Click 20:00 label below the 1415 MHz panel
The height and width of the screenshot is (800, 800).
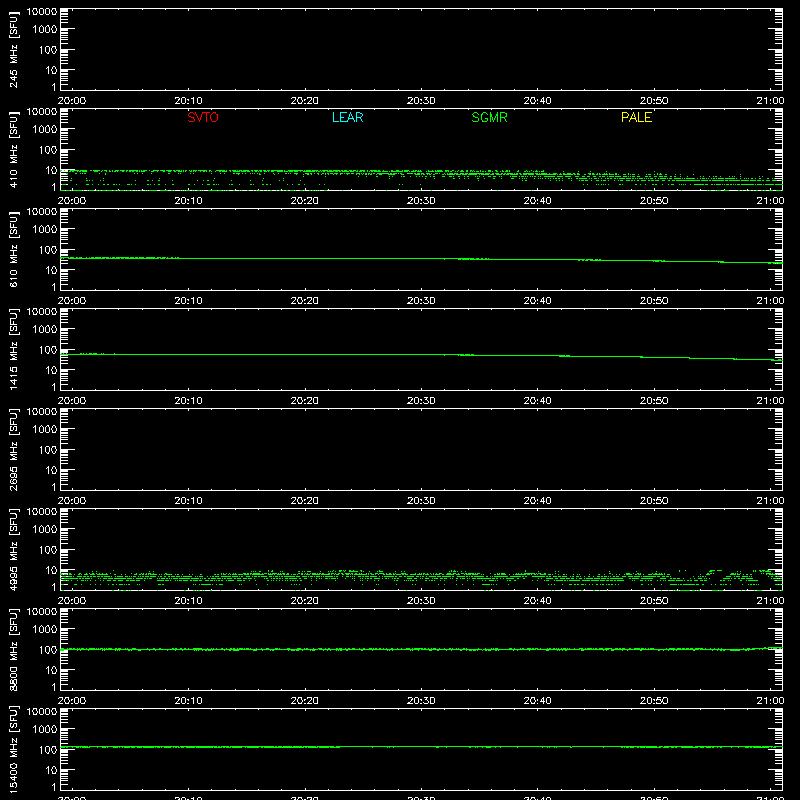pyautogui.click(x=71, y=401)
